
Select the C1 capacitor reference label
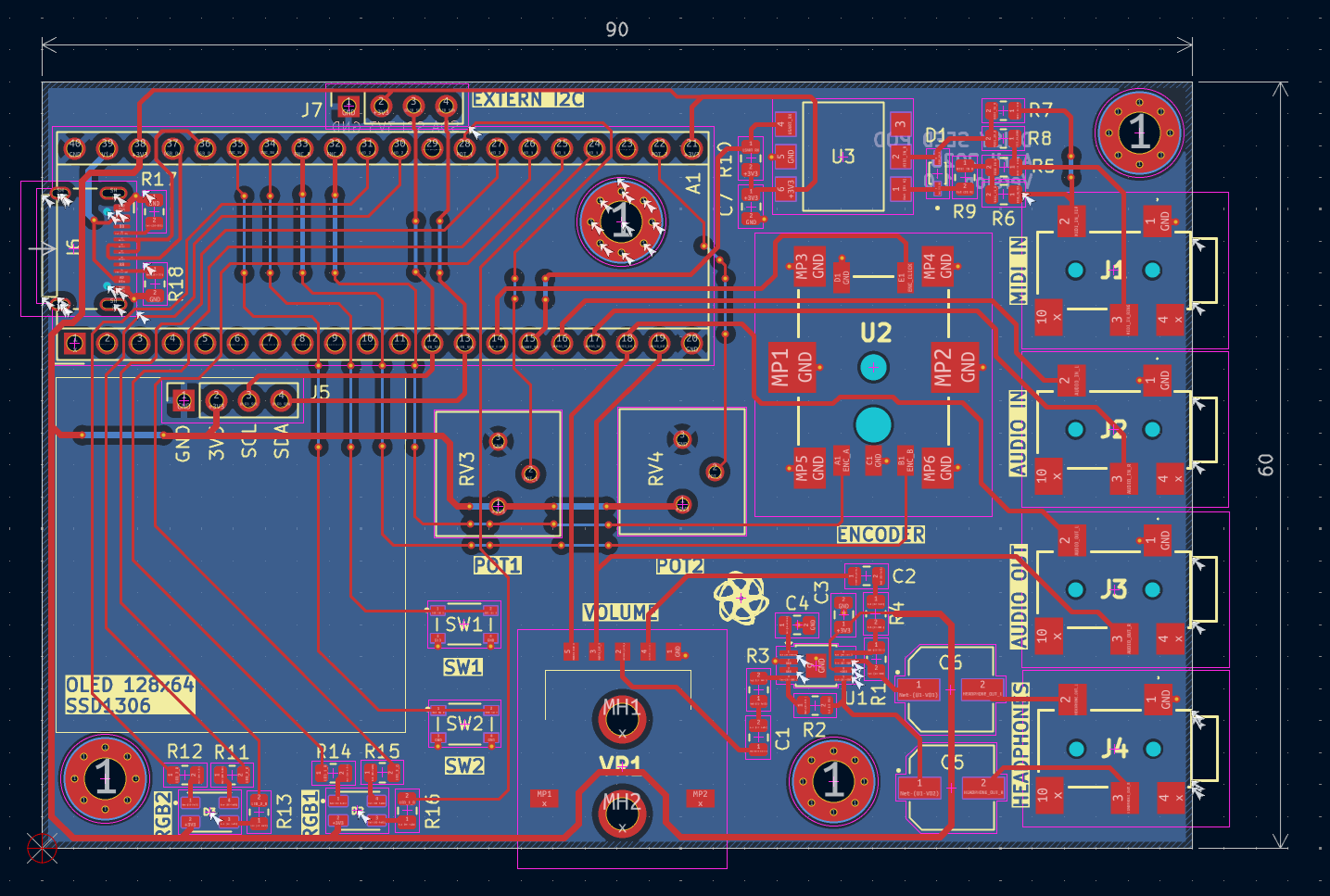click(x=783, y=738)
